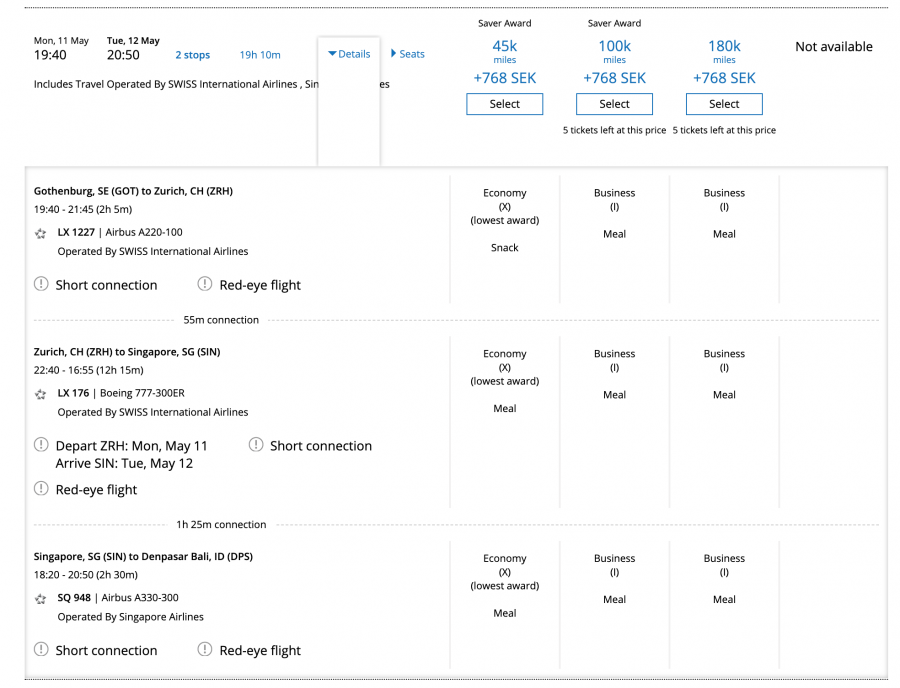Select the 180k miles Business fare

coord(724,103)
